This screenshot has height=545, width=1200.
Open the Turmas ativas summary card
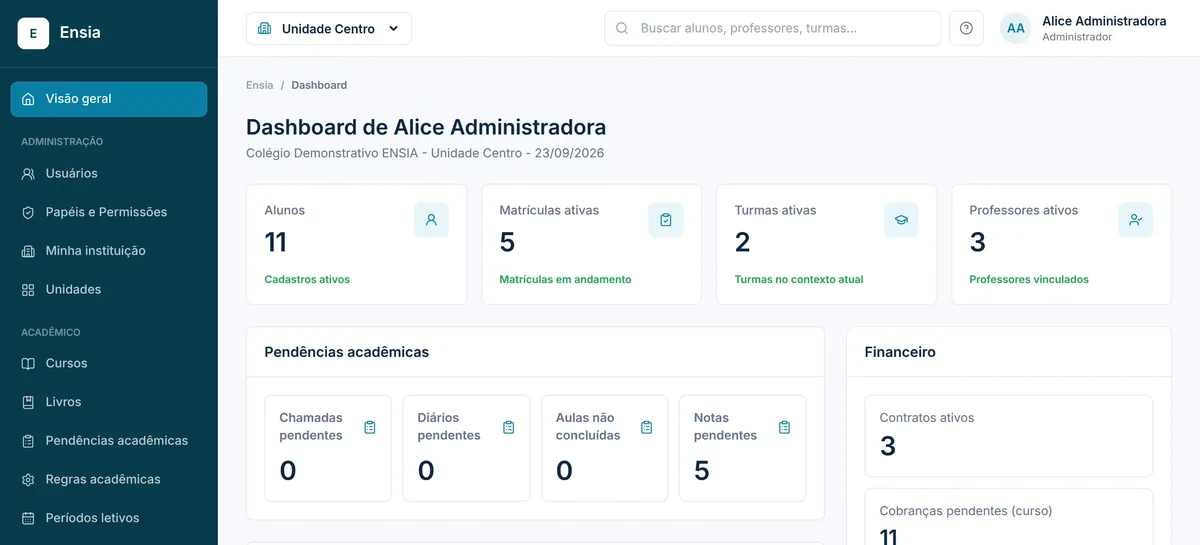[826, 244]
